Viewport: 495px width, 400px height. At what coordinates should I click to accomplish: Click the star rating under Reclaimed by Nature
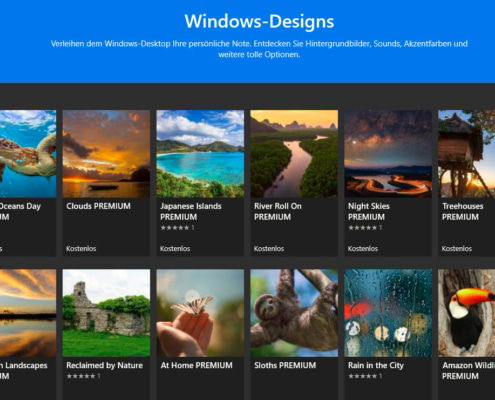pyautogui.click(x=83, y=376)
